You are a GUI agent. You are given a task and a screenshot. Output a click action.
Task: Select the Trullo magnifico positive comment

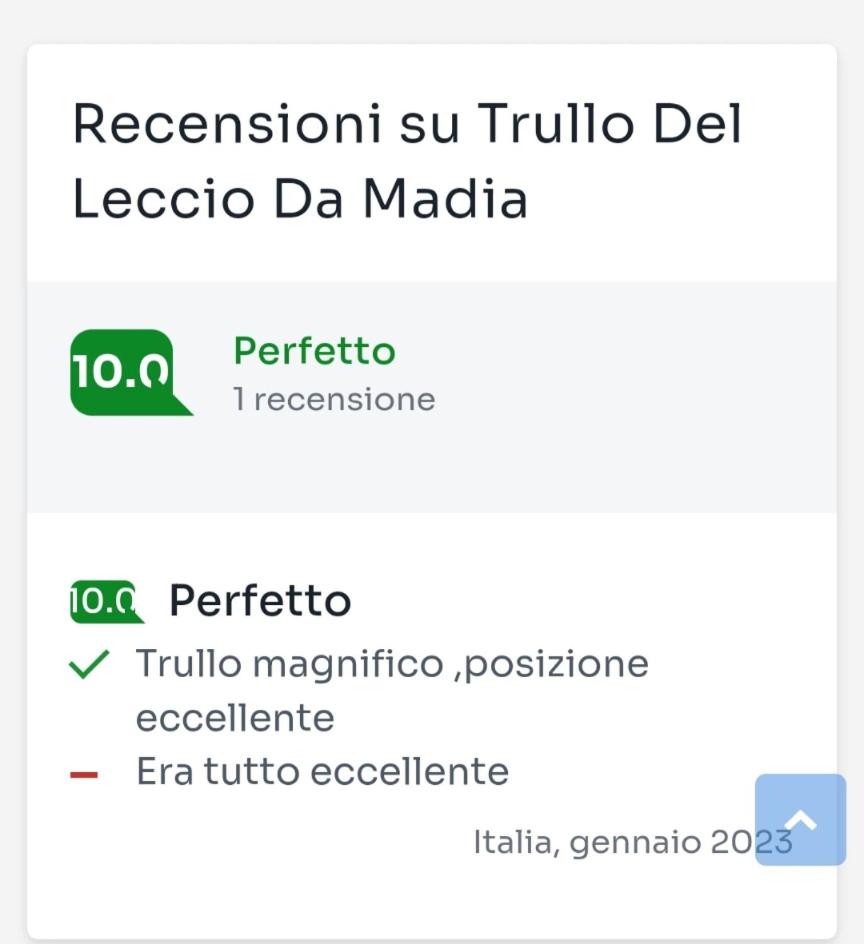(x=392, y=691)
